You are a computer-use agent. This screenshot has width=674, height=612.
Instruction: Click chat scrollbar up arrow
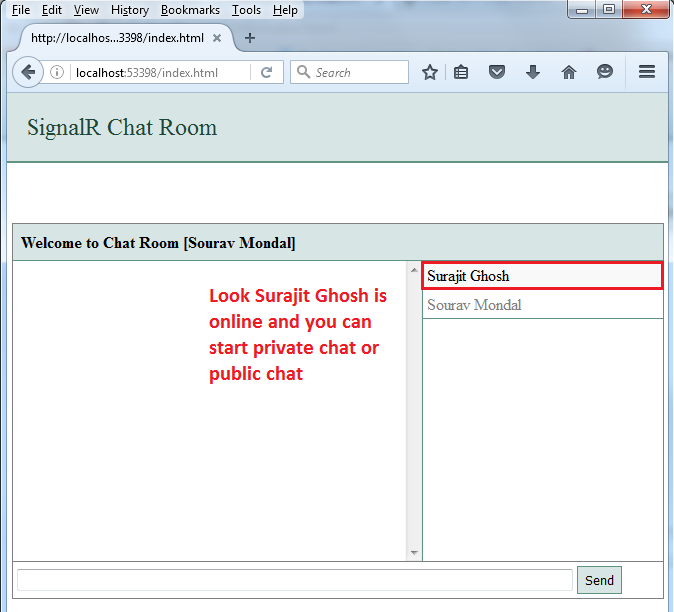click(x=414, y=270)
